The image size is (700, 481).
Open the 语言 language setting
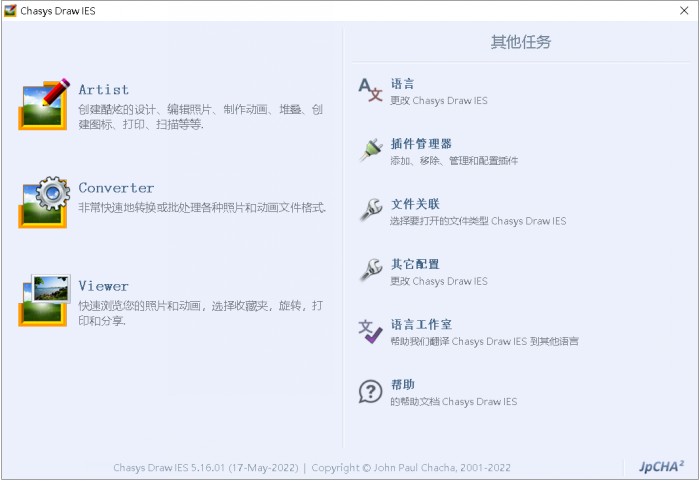point(402,84)
